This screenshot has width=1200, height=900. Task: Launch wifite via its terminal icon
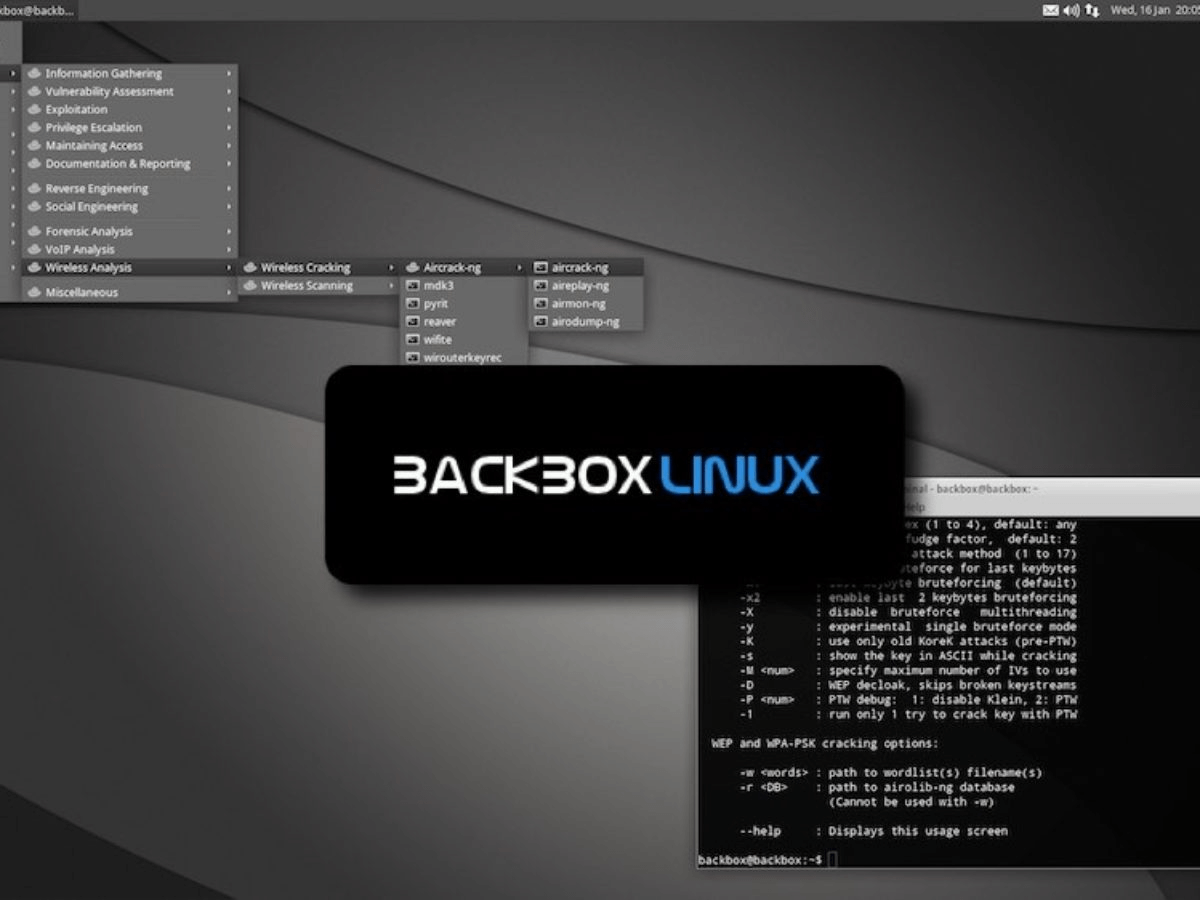(x=413, y=340)
